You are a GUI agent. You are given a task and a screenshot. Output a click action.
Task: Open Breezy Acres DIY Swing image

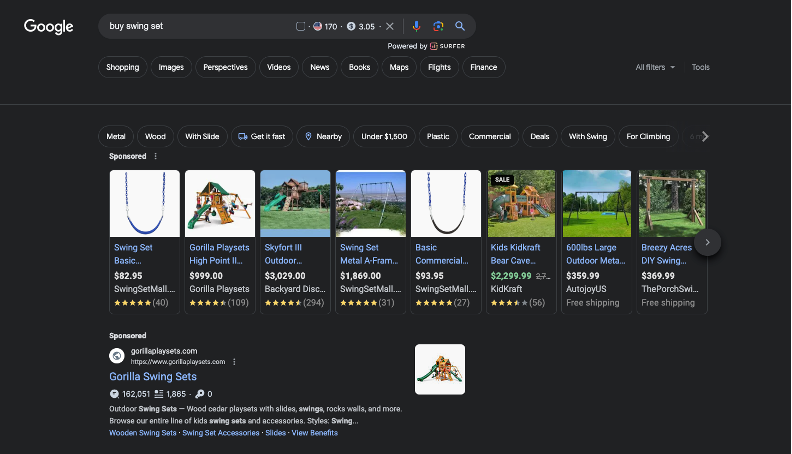click(x=672, y=204)
